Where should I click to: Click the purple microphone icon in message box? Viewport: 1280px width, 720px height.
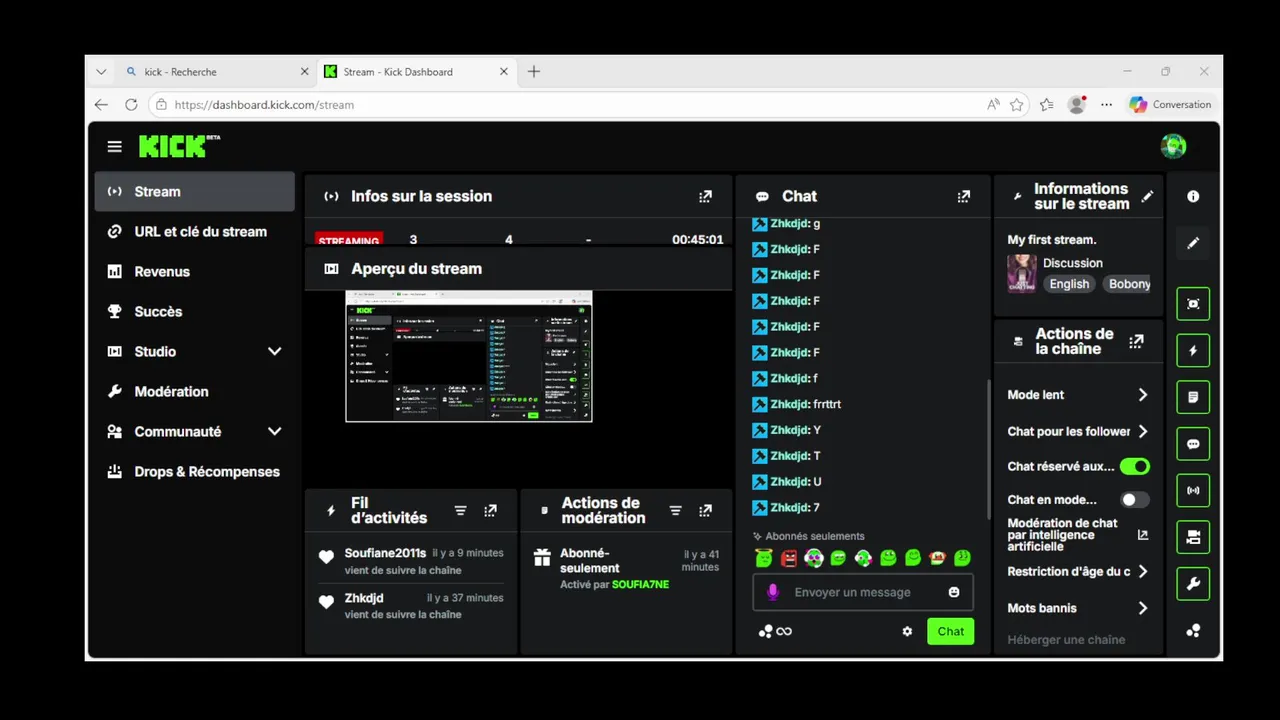772,592
